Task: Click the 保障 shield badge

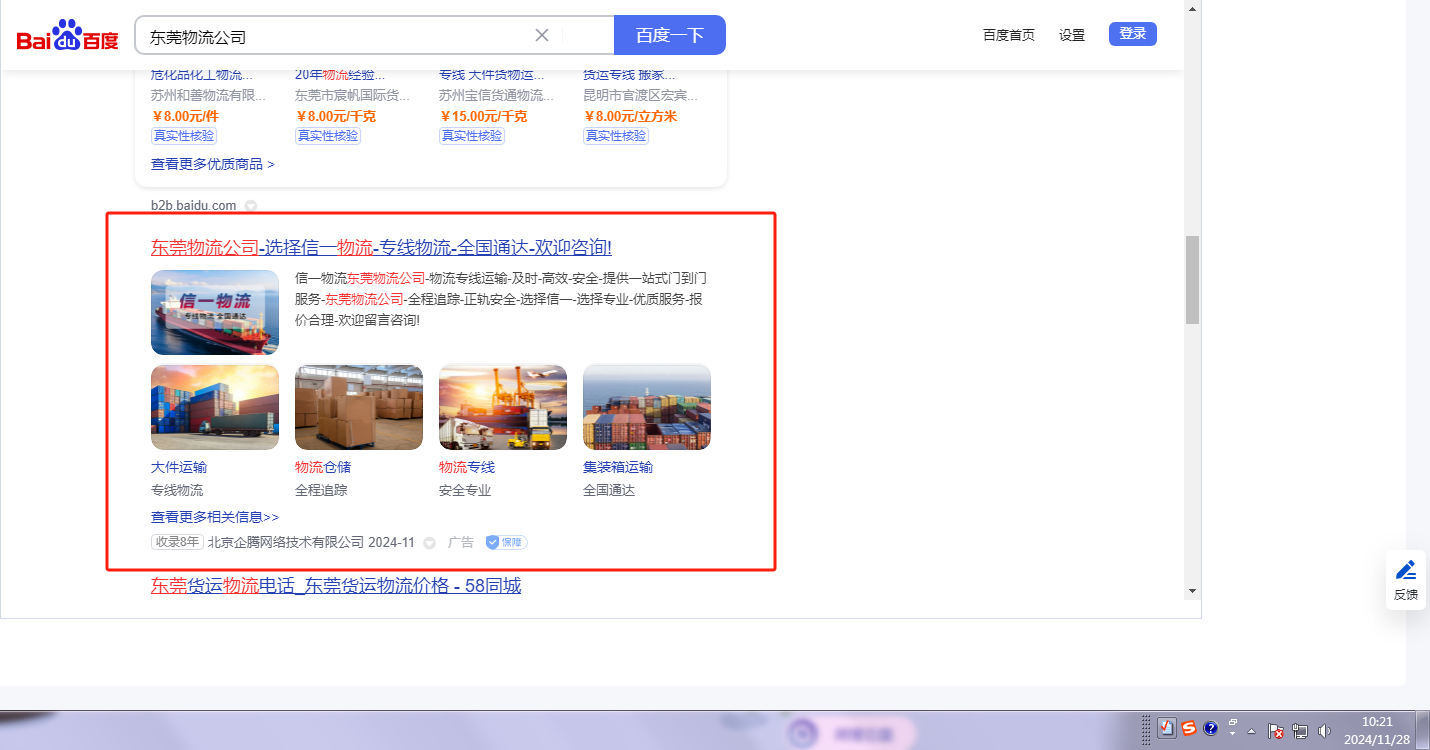Action: click(x=506, y=542)
